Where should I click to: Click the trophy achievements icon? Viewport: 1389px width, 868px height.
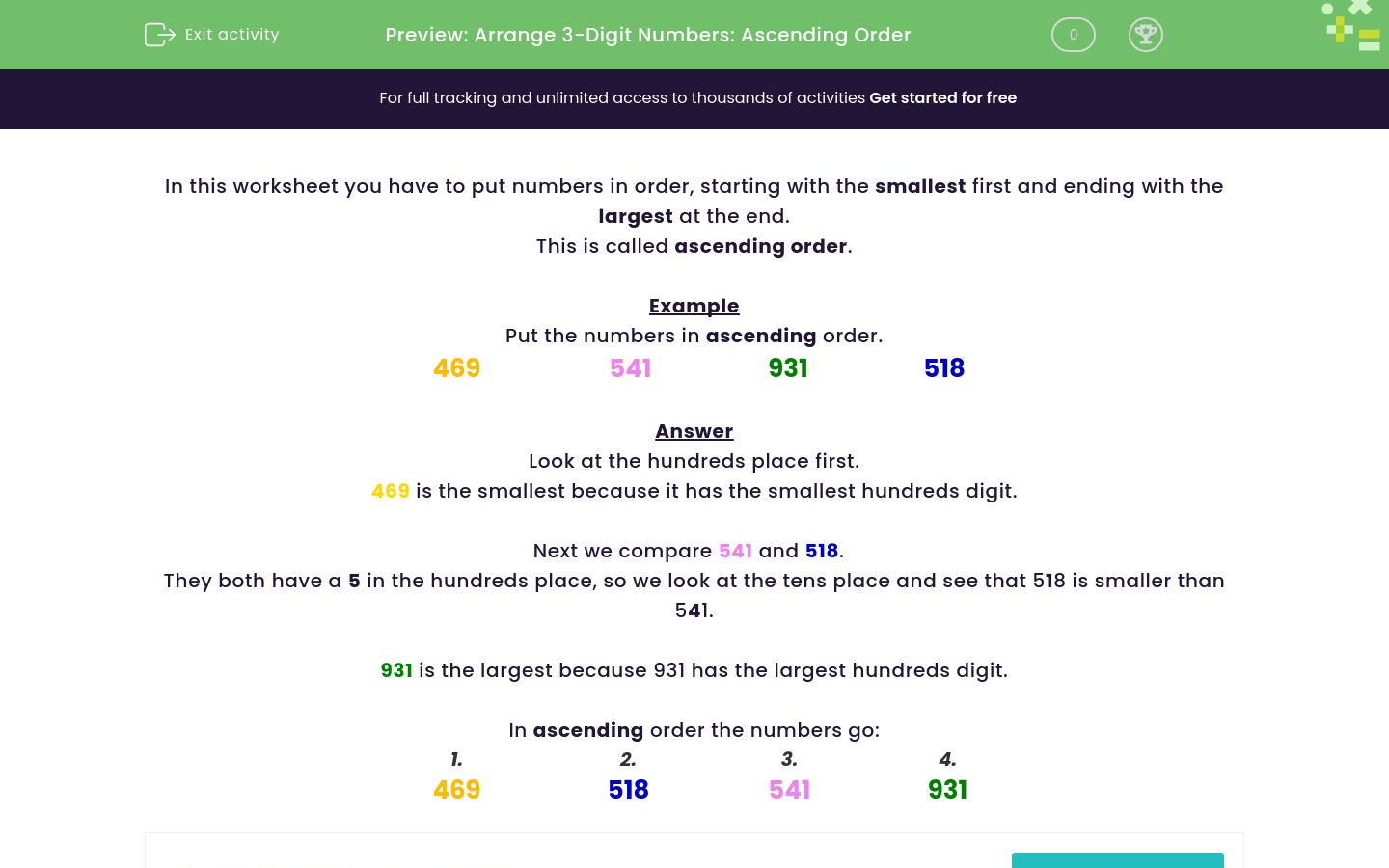point(1146,35)
